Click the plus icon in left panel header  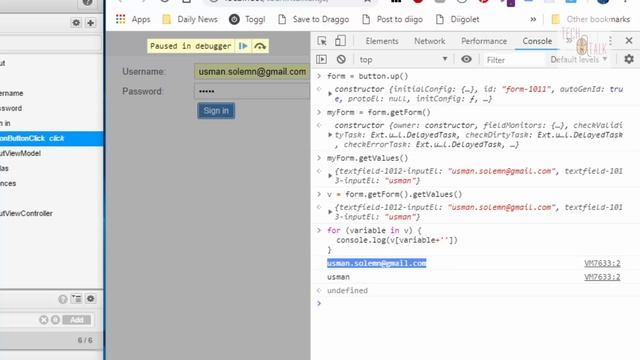[x=91, y=22]
